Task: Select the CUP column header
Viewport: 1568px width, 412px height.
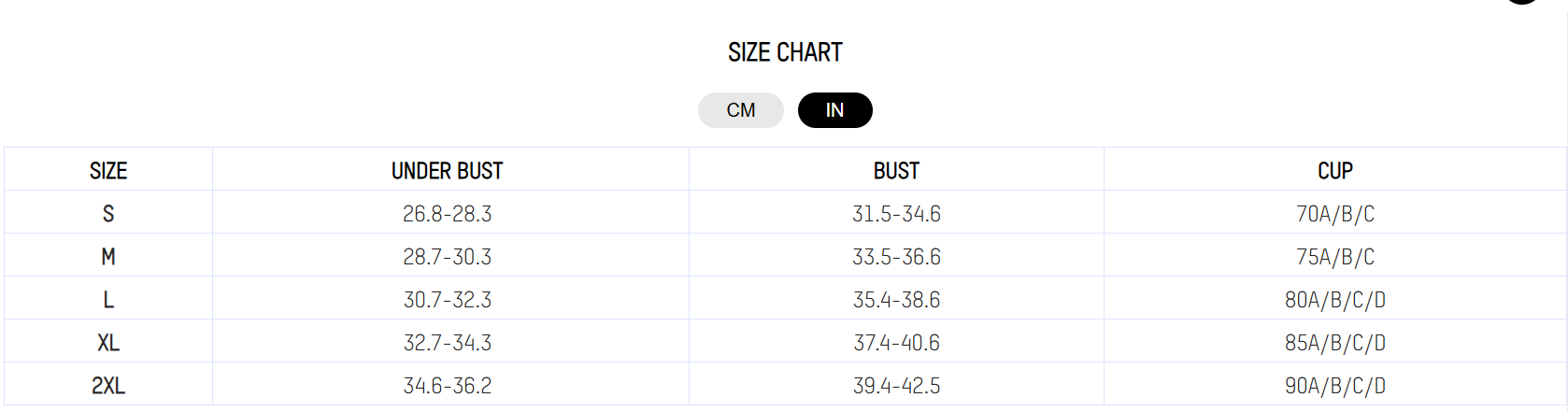Action: (x=1334, y=171)
